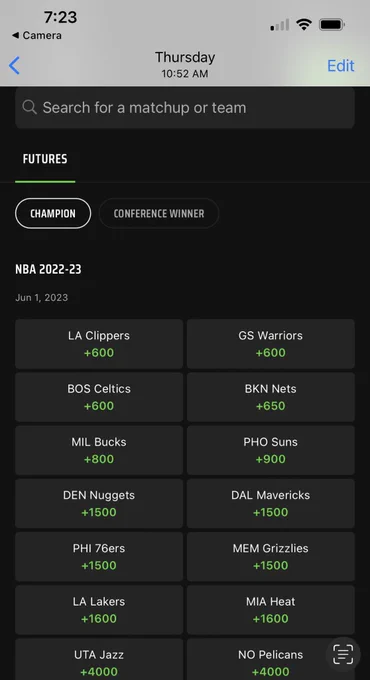Open the Futures tab
Image resolution: width=370 pixels, height=680 pixels.
pyautogui.click(x=45, y=159)
